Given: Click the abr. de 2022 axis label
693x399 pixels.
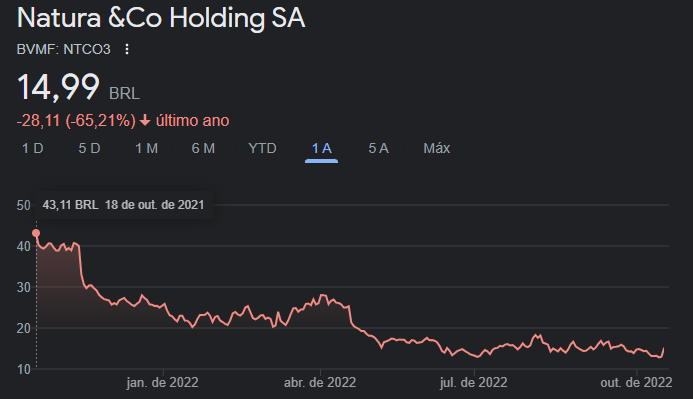Looking at the screenshot, I should [320, 382].
